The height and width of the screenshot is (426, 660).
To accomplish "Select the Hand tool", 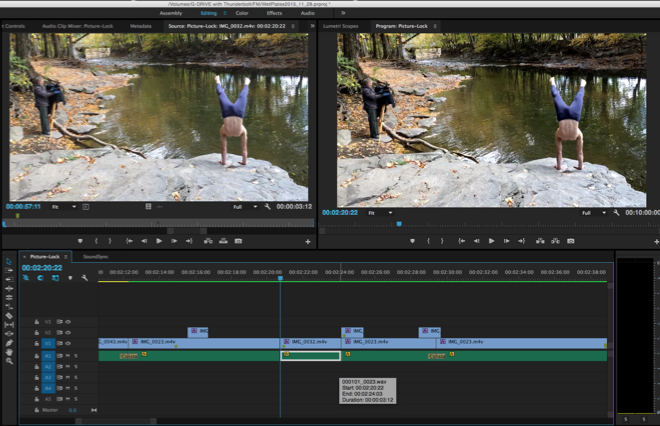I will (x=9, y=352).
